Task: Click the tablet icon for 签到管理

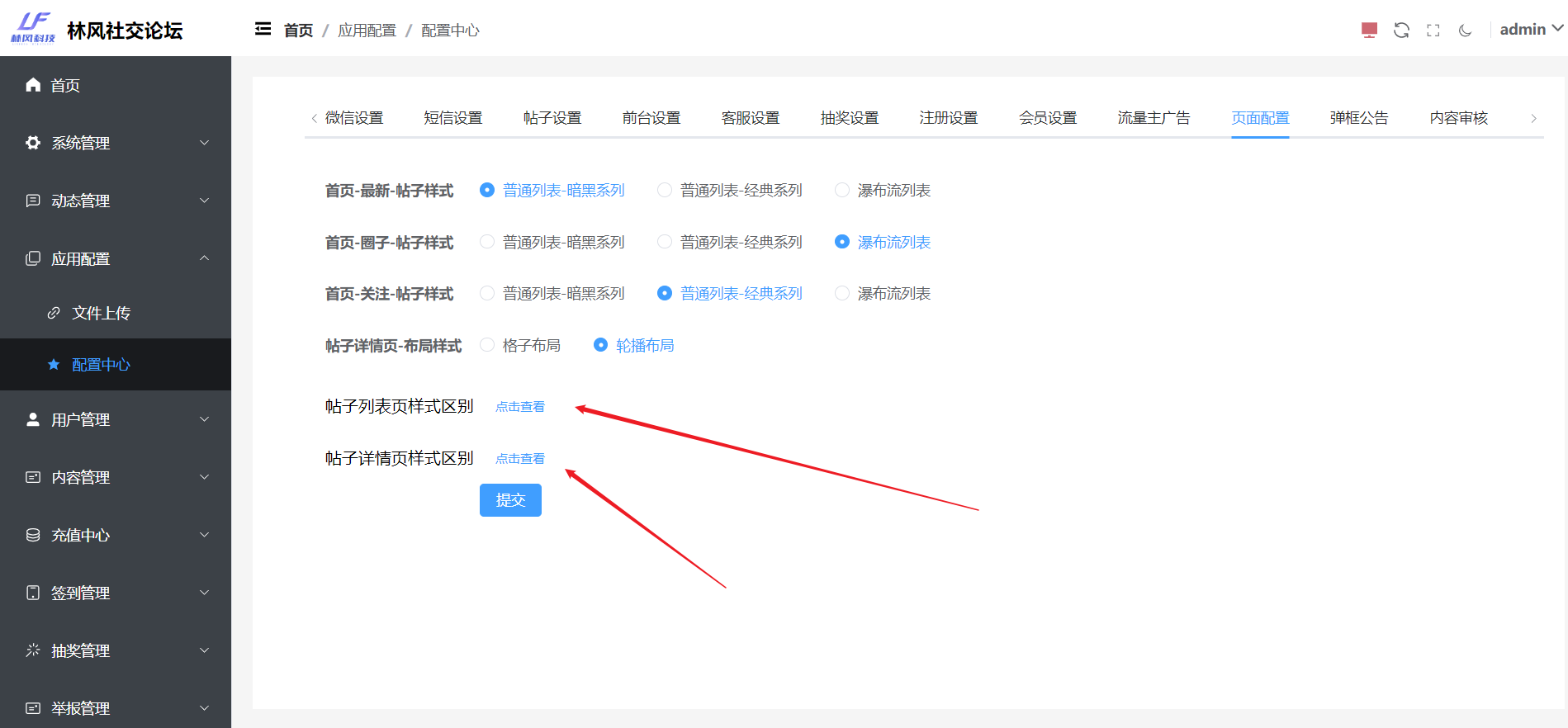Action: coord(33,593)
